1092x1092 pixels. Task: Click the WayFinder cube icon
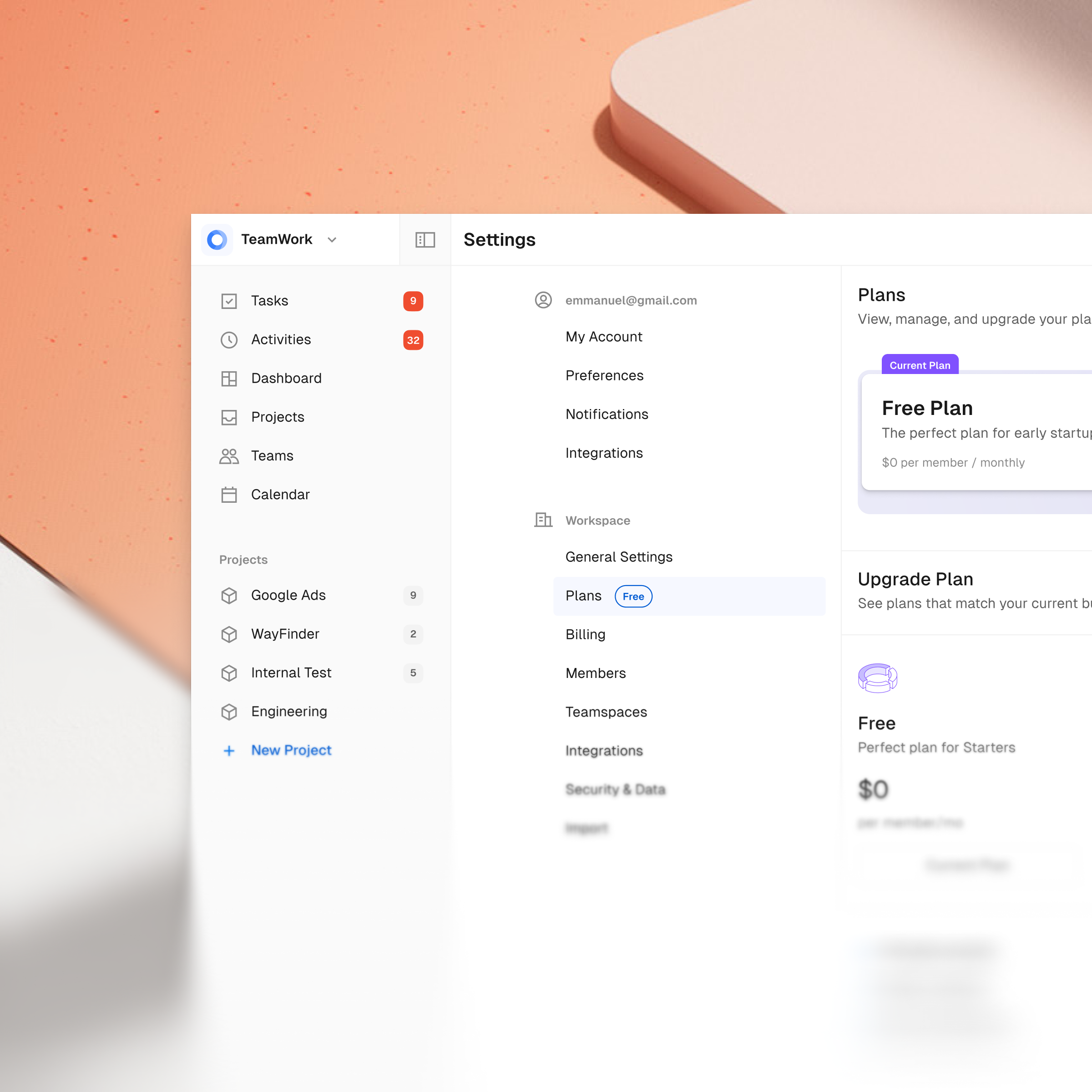coord(229,634)
